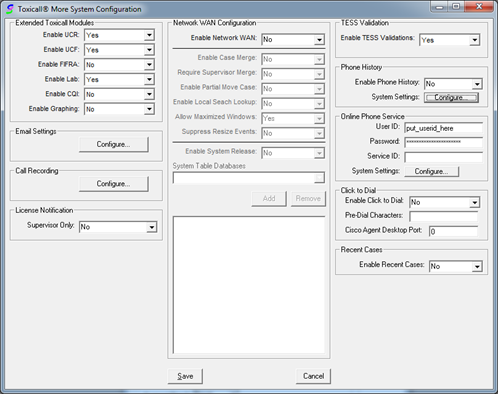Maximize the System Configuration window
The height and width of the screenshot is (394, 498).
click(456, 7)
